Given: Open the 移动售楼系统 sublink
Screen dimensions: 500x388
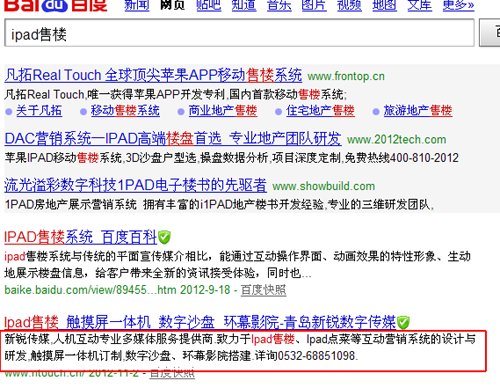Looking at the screenshot, I should (125, 111).
